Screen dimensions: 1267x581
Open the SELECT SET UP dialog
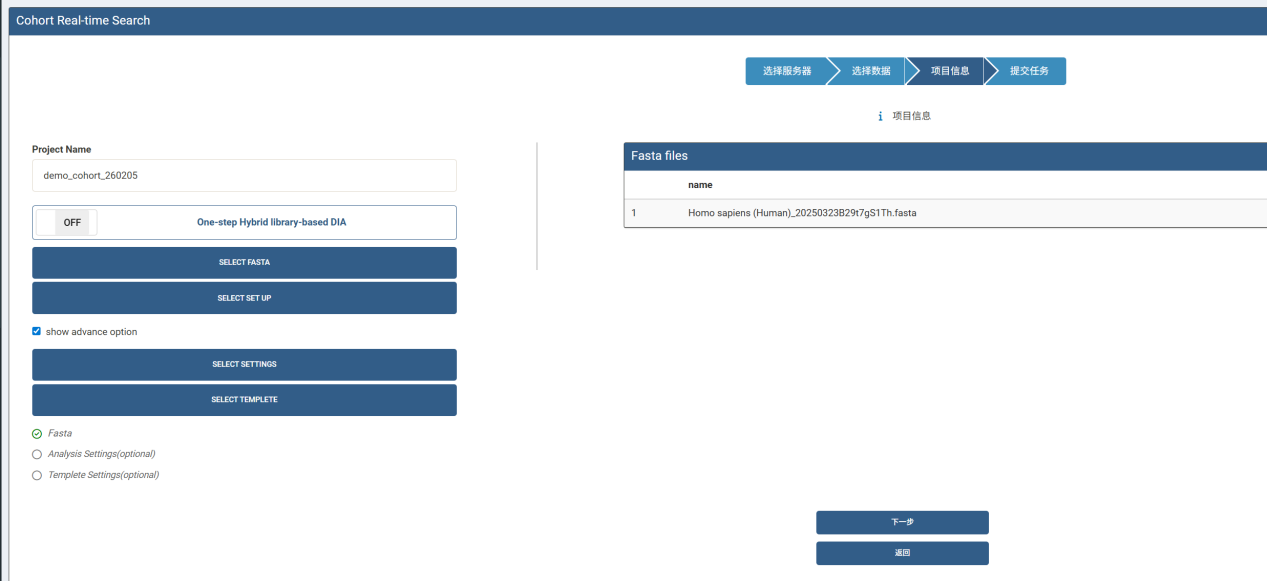pyautogui.click(x=244, y=298)
